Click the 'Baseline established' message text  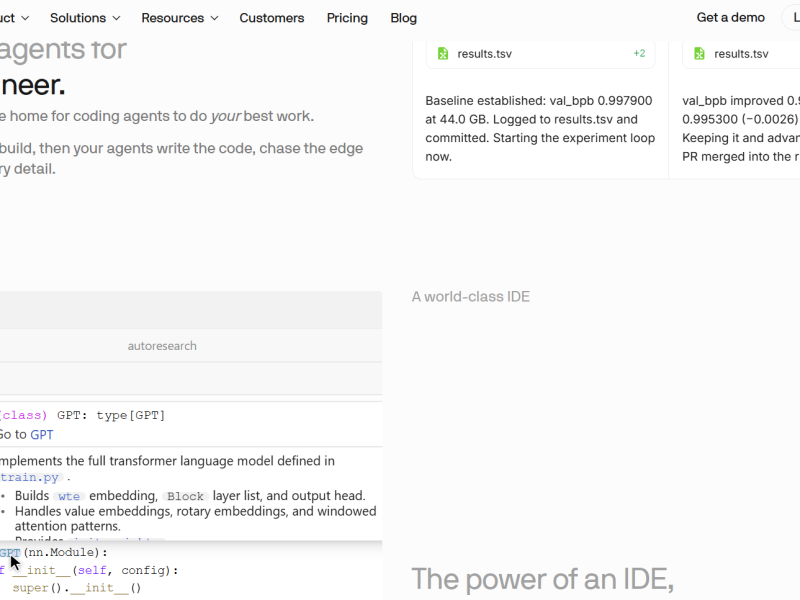tap(540, 129)
